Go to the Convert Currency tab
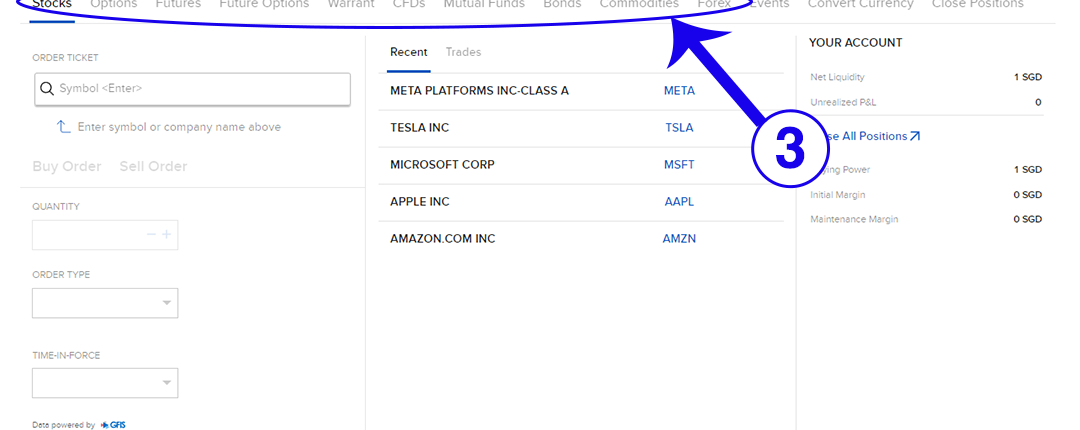This screenshot has width=1080, height=430. click(x=860, y=4)
